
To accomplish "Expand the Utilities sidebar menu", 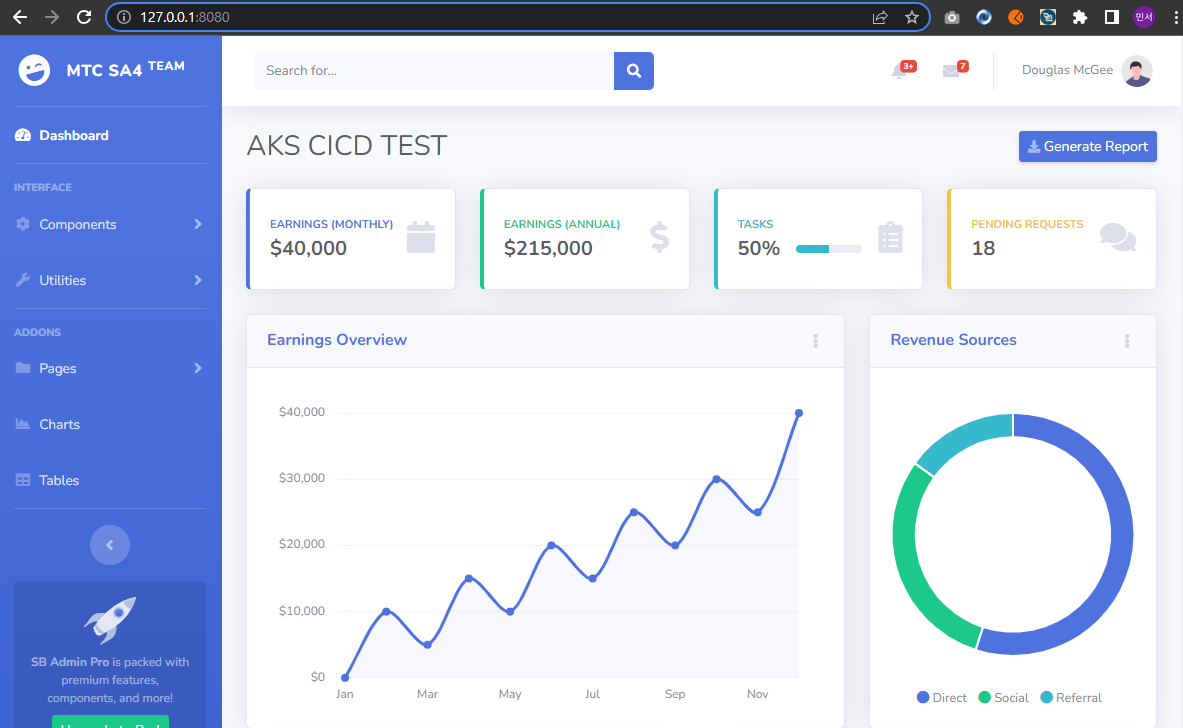I will pos(110,280).
